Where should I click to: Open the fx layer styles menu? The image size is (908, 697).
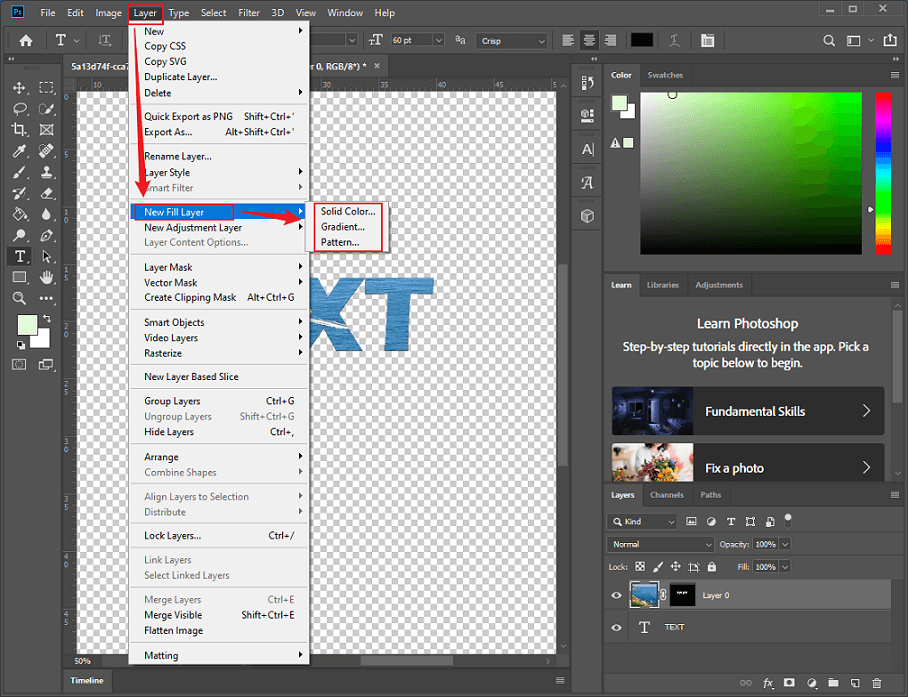click(768, 684)
